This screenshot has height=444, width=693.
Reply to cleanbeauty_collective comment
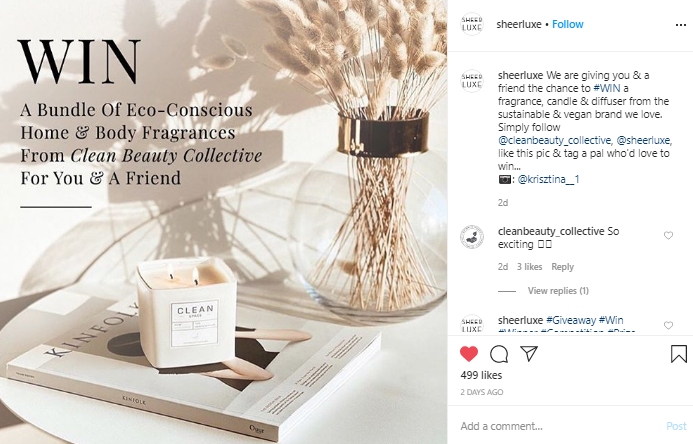pyautogui.click(x=562, y=267)
